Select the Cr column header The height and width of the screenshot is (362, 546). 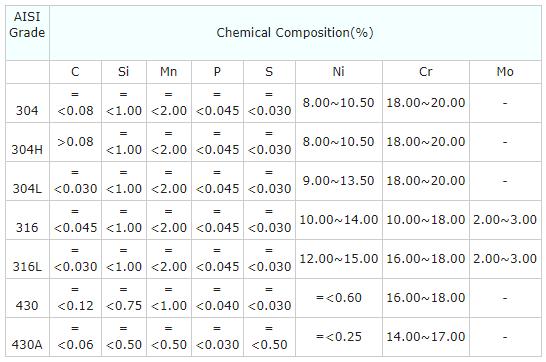(426, 72)
